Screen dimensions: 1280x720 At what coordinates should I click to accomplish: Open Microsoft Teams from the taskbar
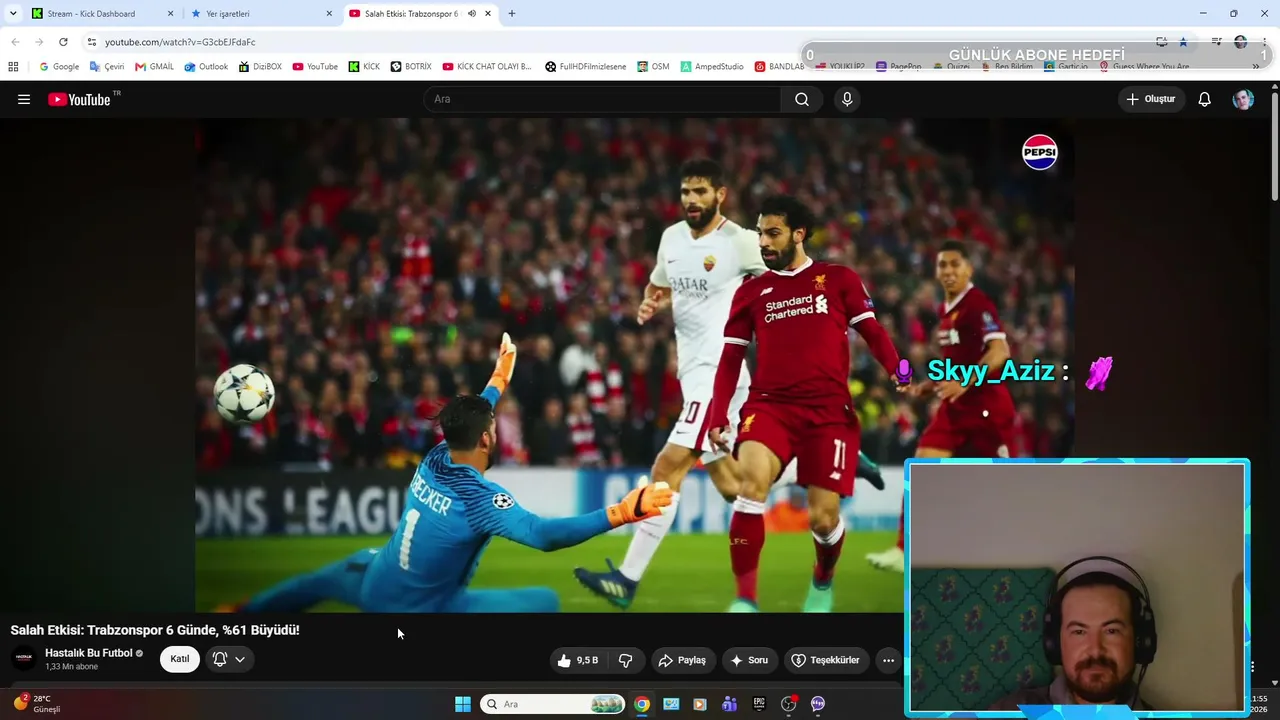click(x=729, y=704)
